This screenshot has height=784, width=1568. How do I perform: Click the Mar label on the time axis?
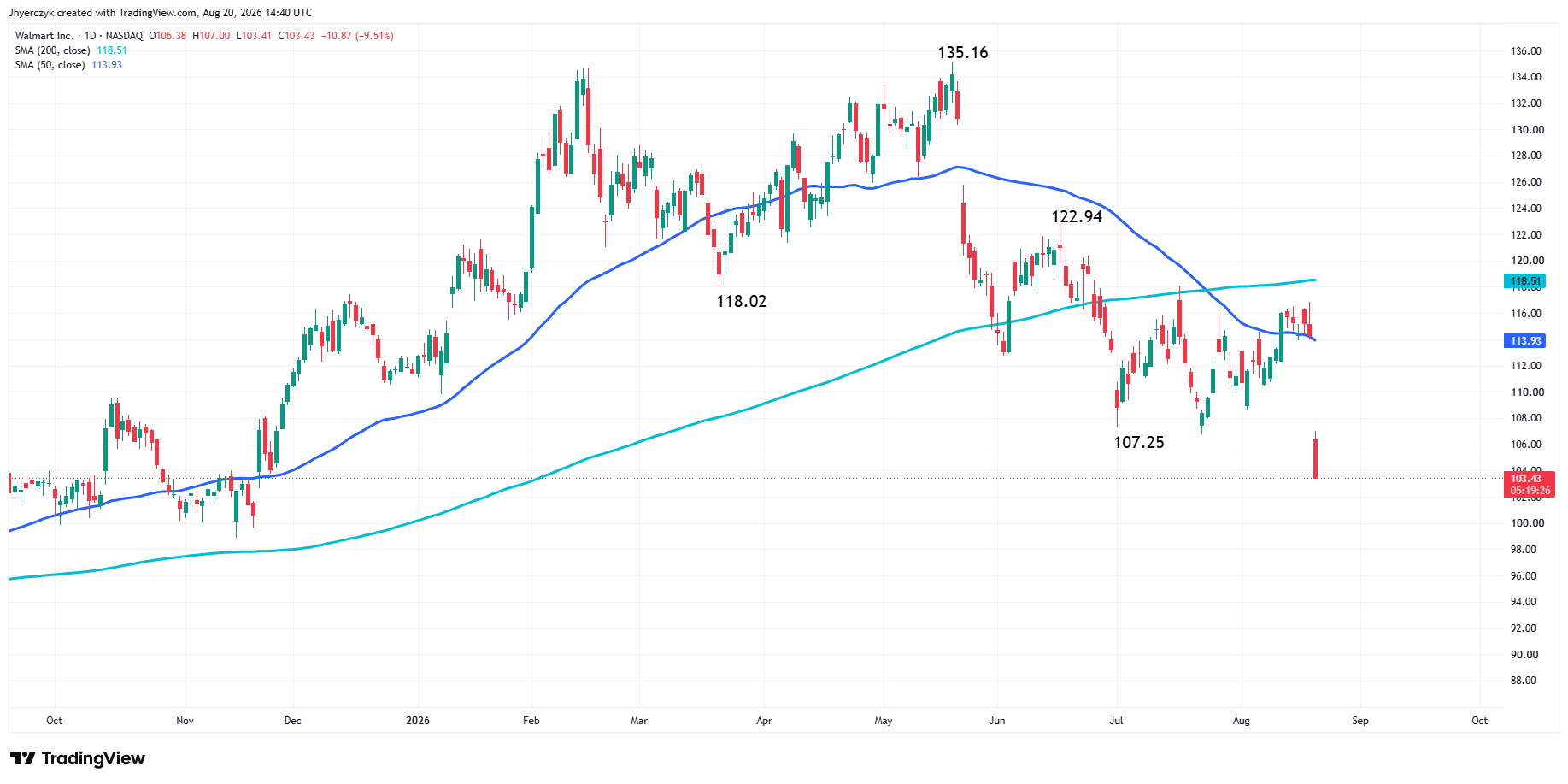(x=639, y=721)
